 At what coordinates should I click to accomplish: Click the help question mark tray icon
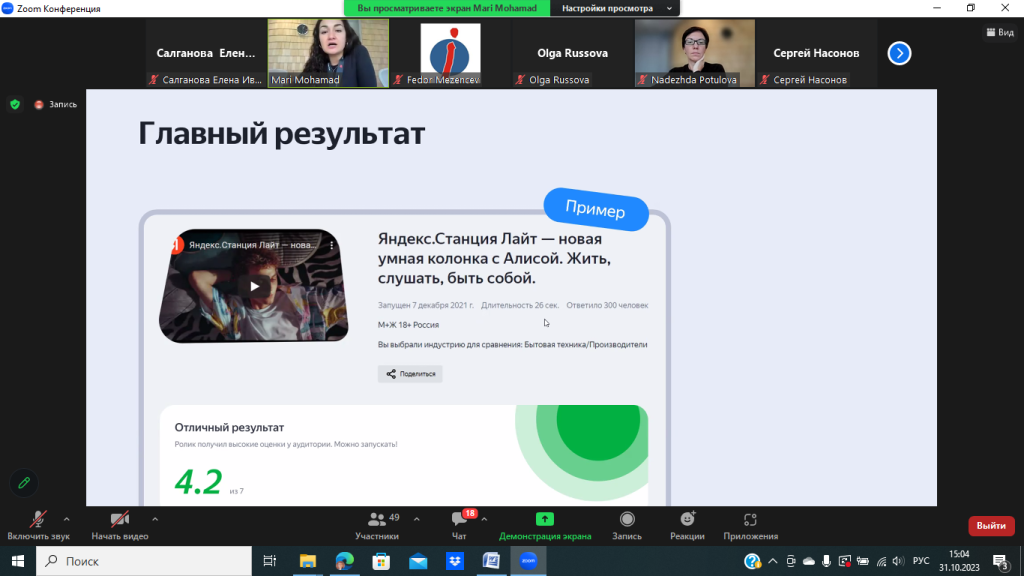pos(752,561)
